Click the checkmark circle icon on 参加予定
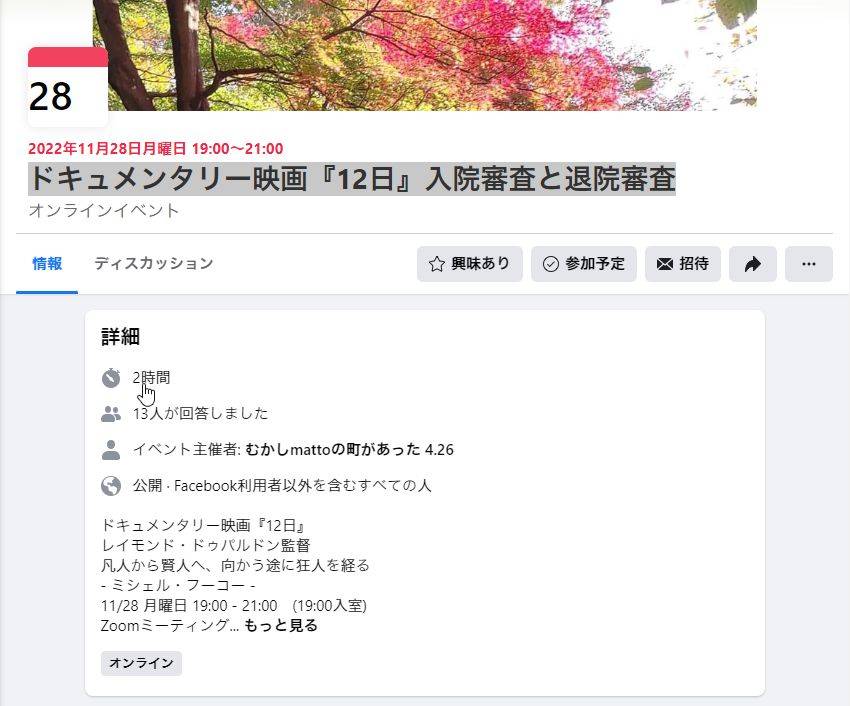This screenshot has width=850, height=706. (x=550, y=264)
